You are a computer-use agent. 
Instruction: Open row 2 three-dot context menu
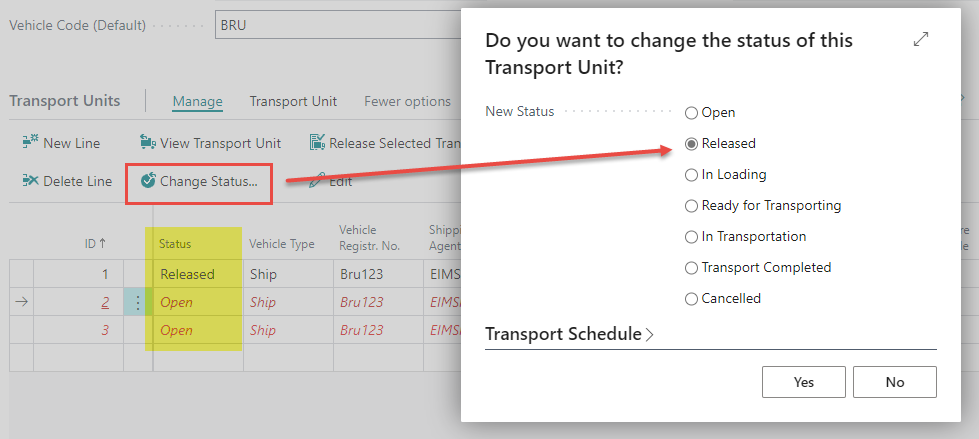[x=138, y=302]
